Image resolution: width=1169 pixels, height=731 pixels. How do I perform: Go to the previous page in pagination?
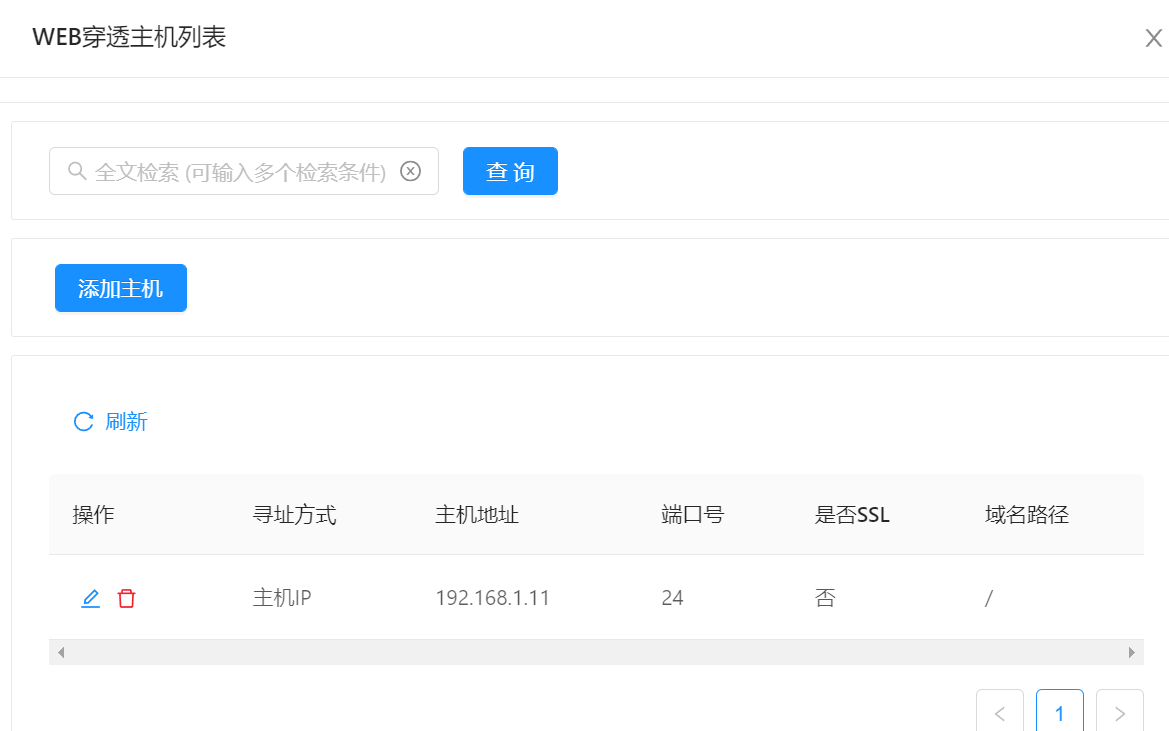point(1000,713)
